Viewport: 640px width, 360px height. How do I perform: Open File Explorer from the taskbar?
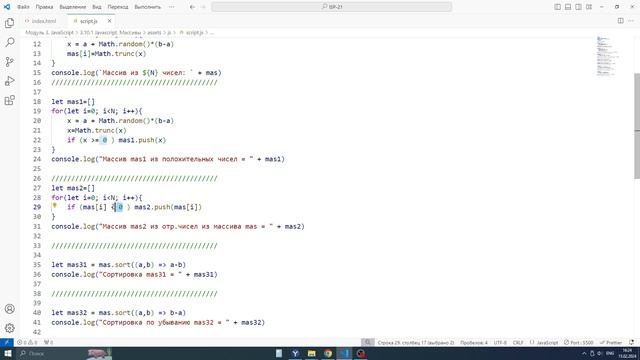pos(311,353)
